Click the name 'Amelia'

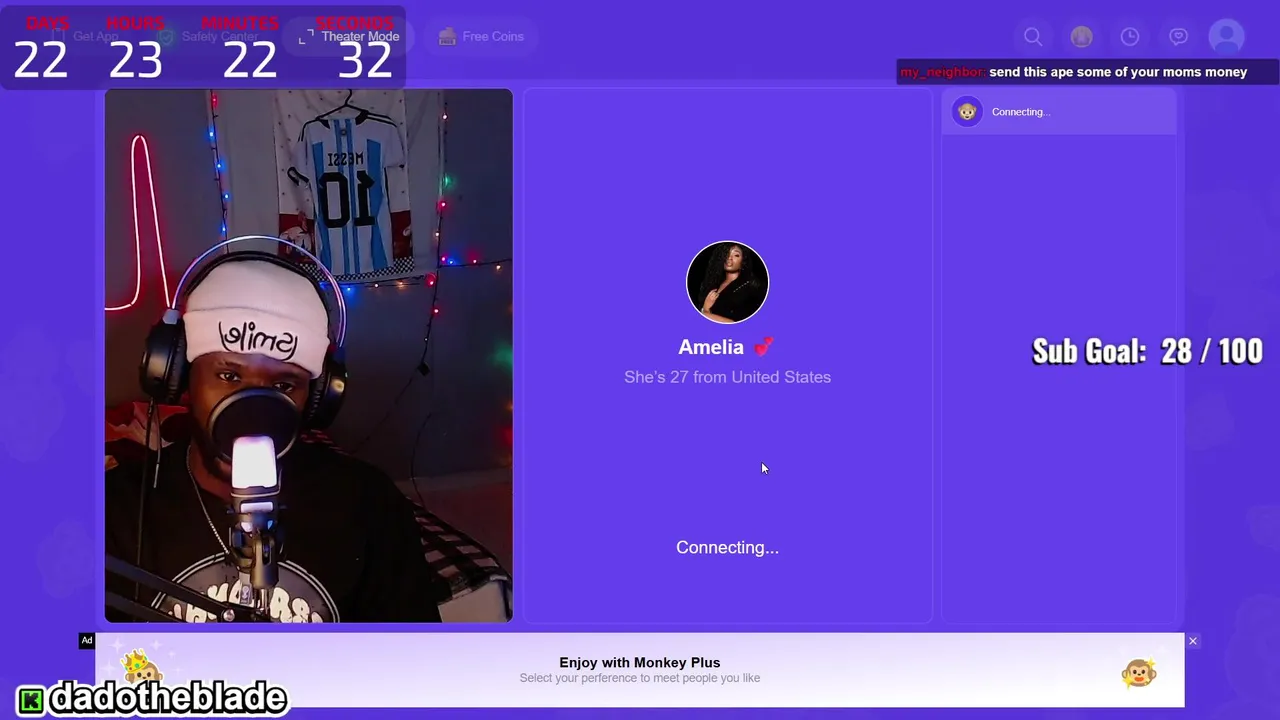[x=711, y=347]
